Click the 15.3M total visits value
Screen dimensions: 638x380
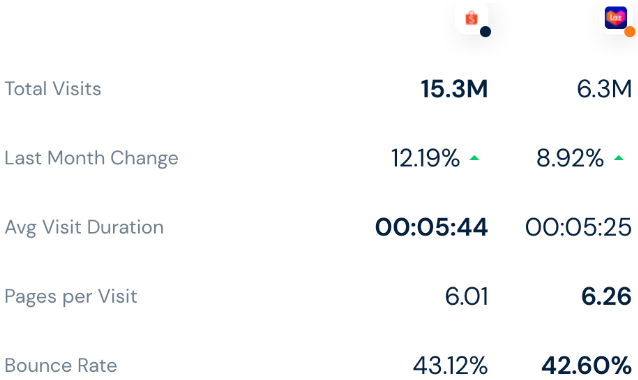tap(454, 89)
